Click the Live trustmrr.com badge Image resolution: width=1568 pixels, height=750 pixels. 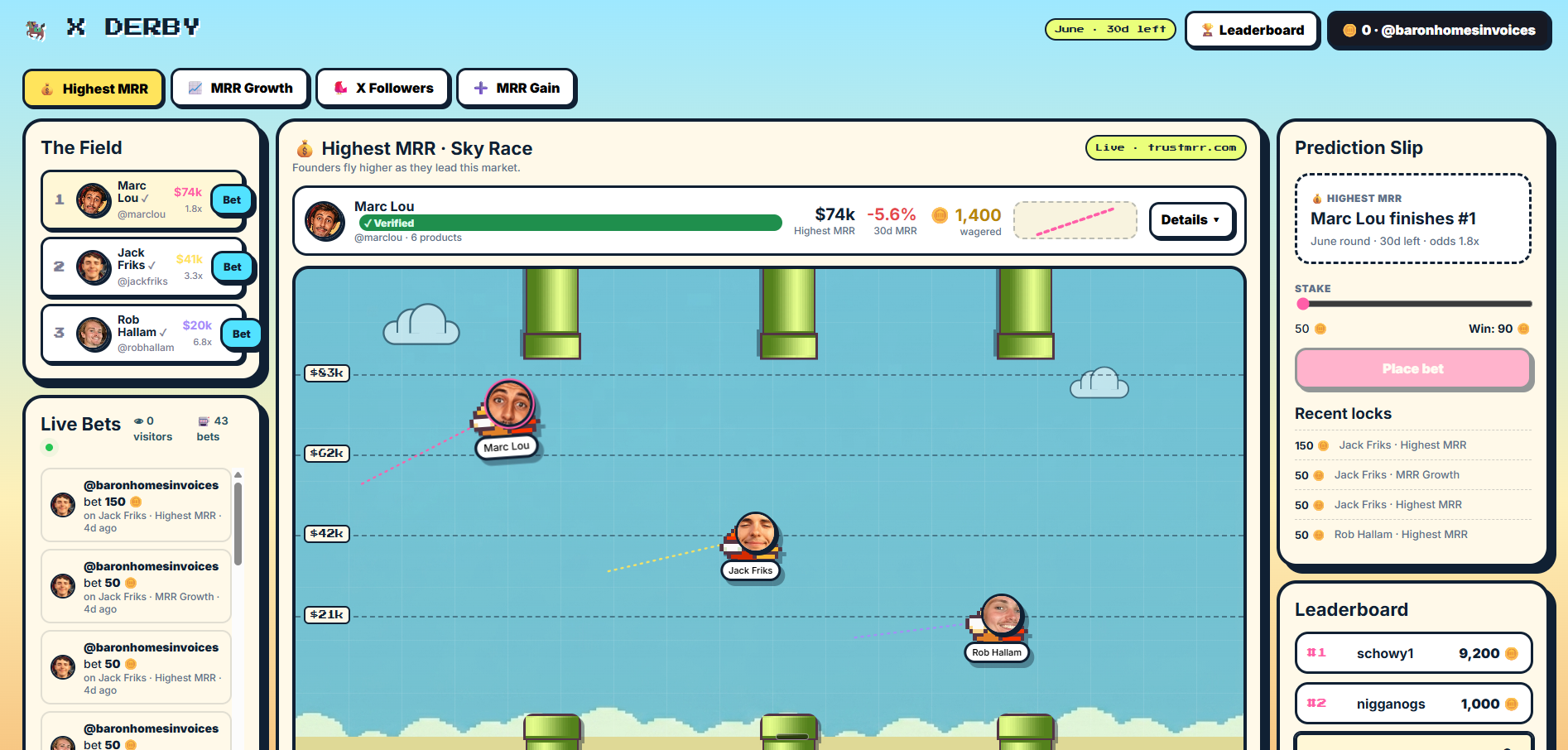pos(1166,147)
